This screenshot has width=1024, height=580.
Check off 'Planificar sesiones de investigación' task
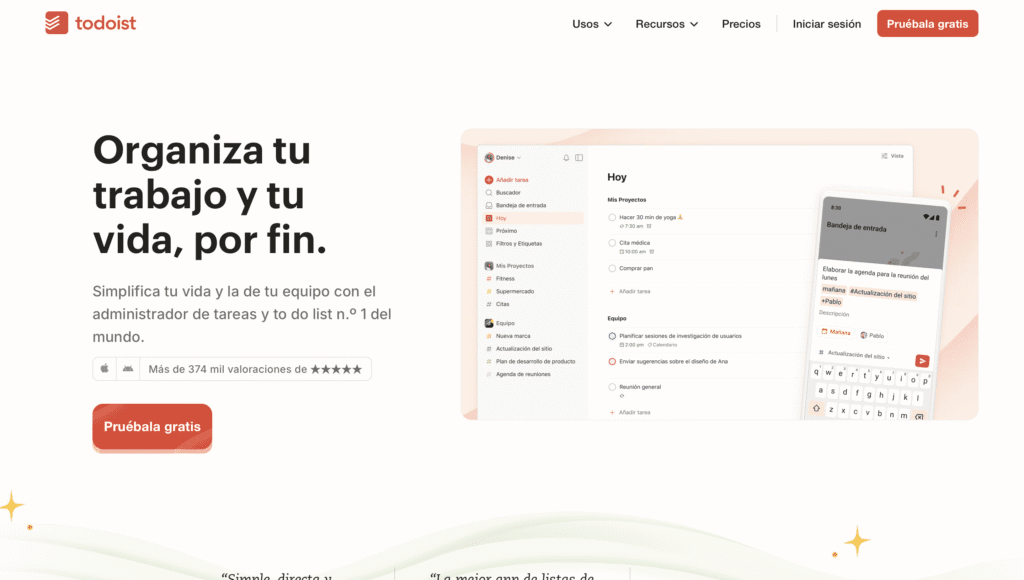click(612, 336)
